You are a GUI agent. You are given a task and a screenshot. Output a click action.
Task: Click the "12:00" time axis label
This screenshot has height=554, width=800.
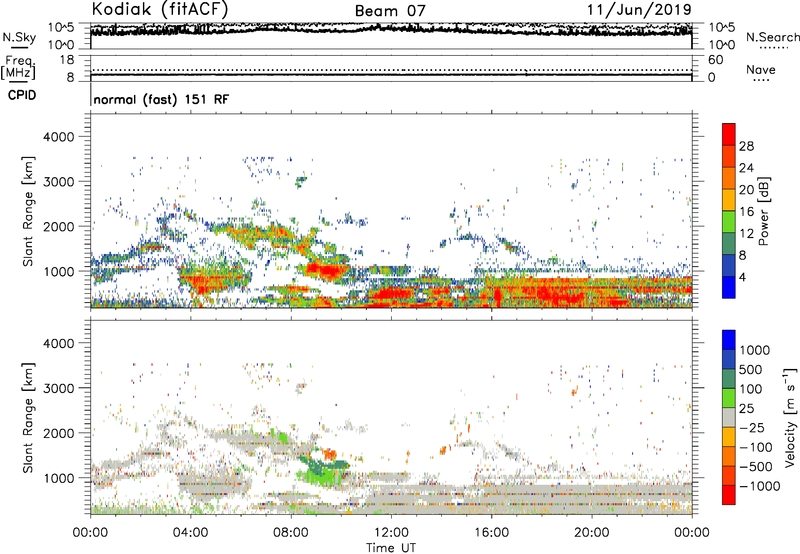(x=391, y=533)
